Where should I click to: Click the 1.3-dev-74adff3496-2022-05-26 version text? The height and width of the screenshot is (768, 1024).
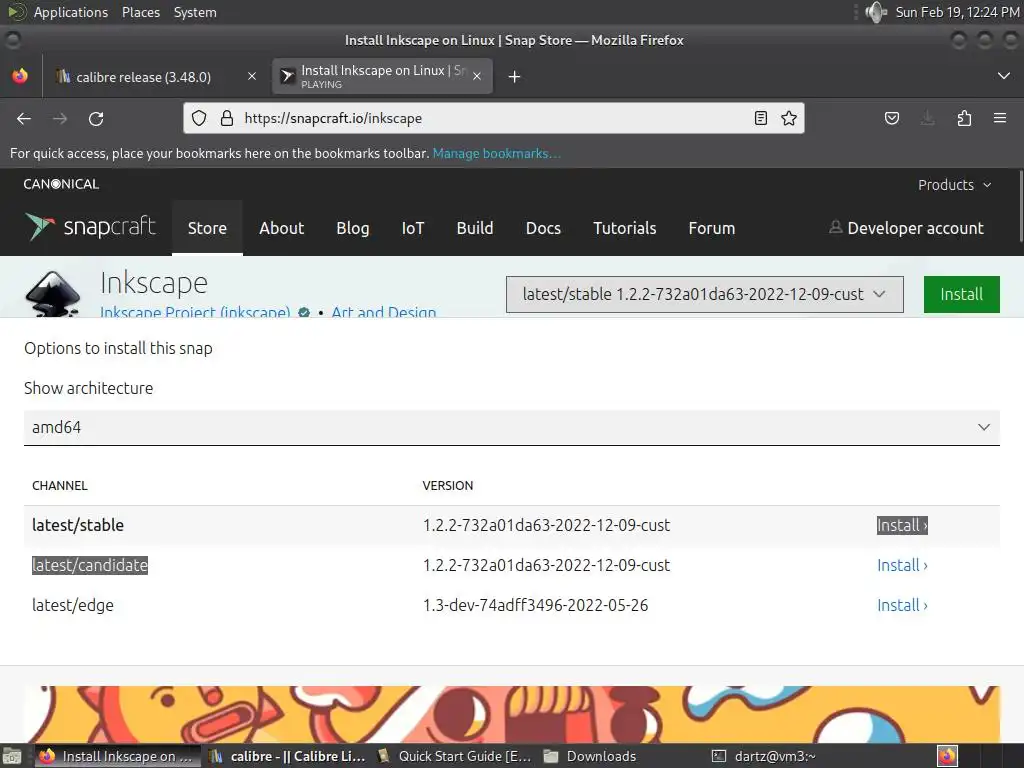pyautogui.click(x=536, y=605)
